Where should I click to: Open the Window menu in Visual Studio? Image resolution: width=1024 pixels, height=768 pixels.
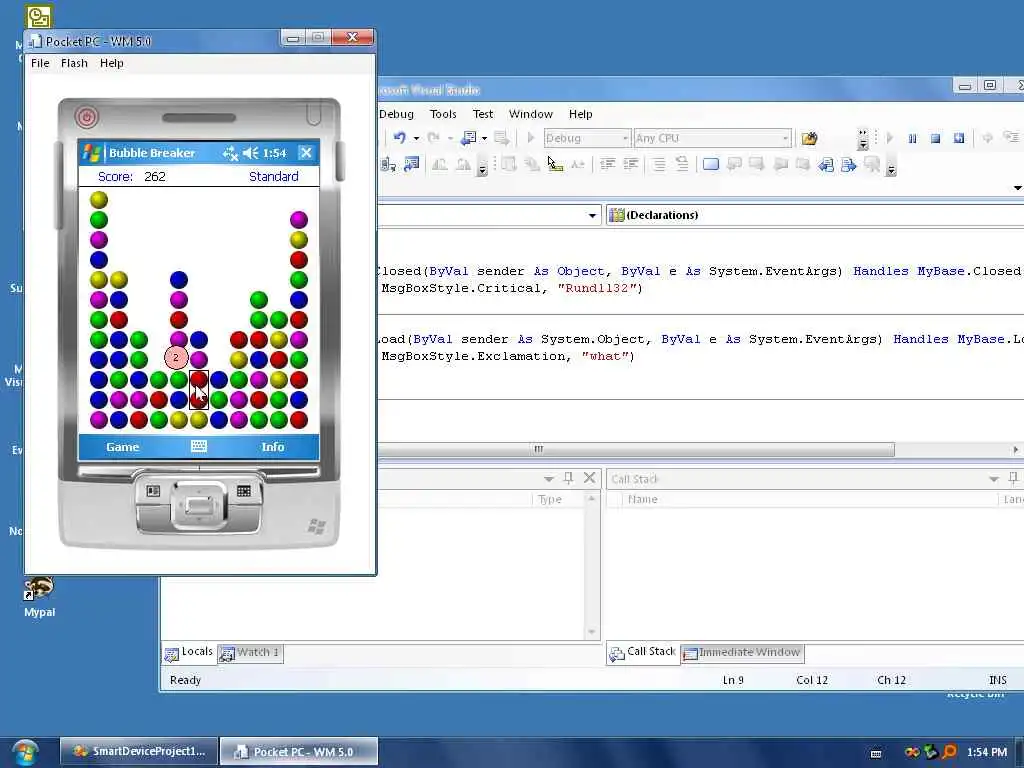[x=530, y=114]
